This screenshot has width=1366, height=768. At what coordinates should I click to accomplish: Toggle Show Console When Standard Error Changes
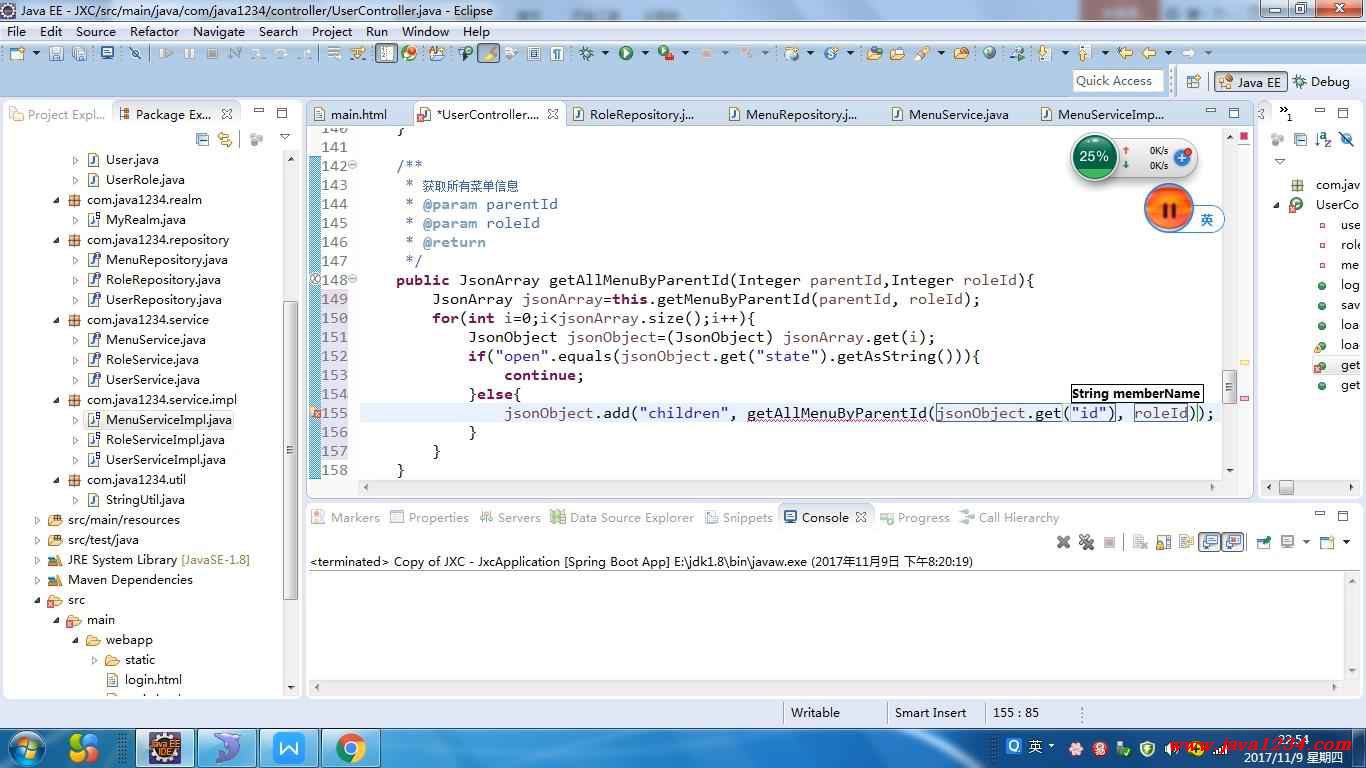pos(1233,542)
